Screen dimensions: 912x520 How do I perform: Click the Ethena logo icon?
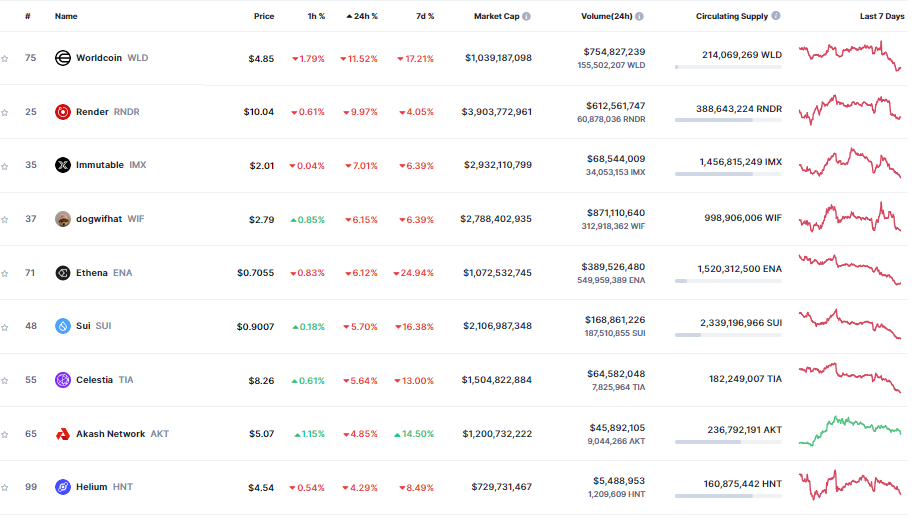[x=63, y=273]
